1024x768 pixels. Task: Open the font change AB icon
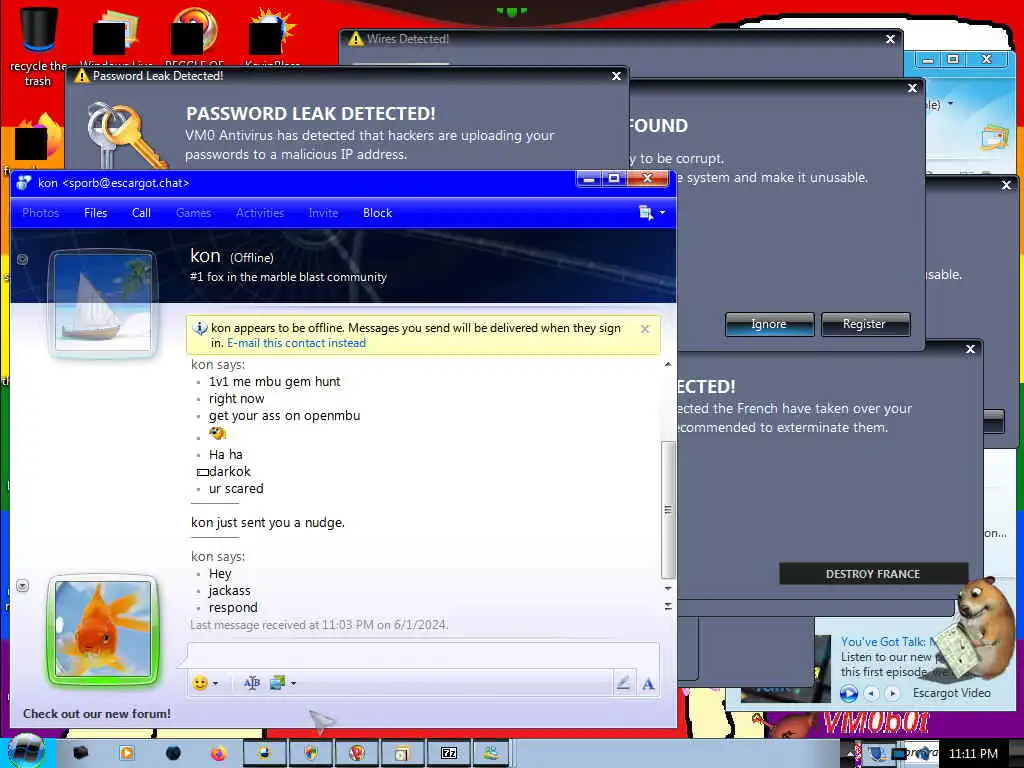click(x=251, y=683)
